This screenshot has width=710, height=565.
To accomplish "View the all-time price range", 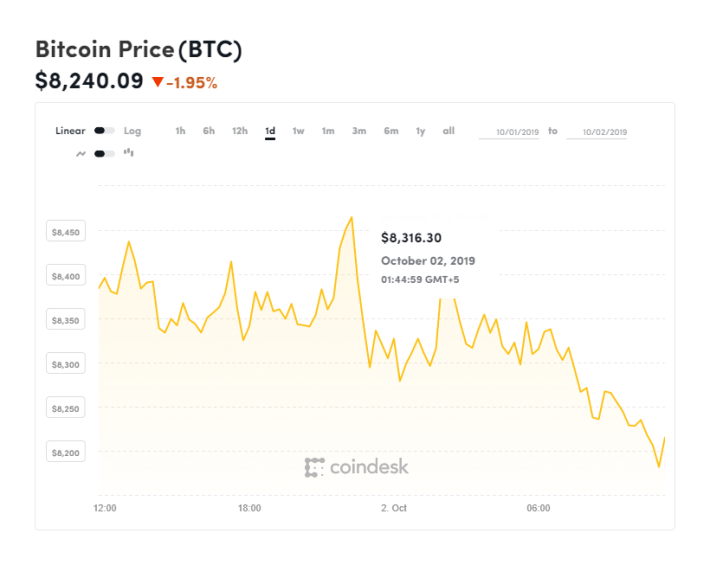I will point(449,131).
